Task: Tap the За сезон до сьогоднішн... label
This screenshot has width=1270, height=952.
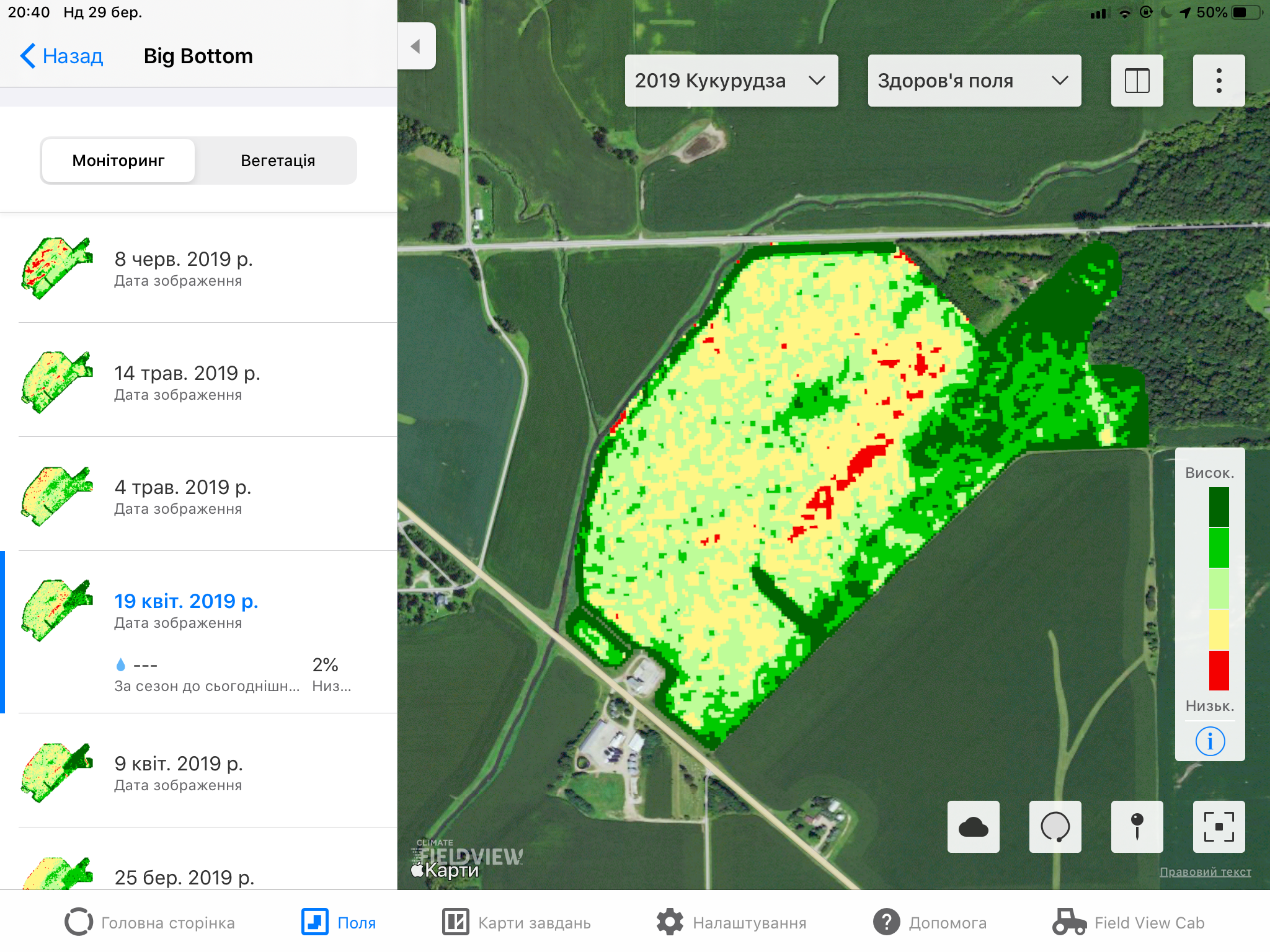Action: point(207,686)
